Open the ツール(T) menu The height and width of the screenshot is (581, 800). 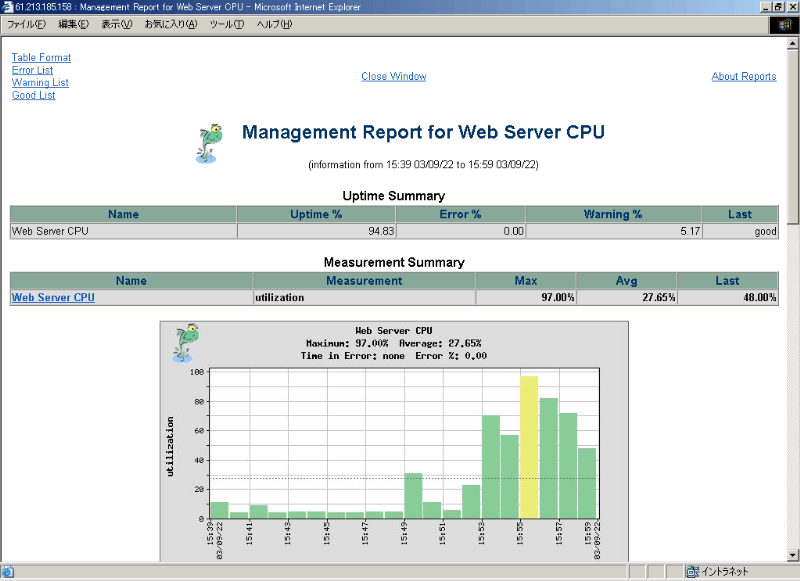pos(227,24)
